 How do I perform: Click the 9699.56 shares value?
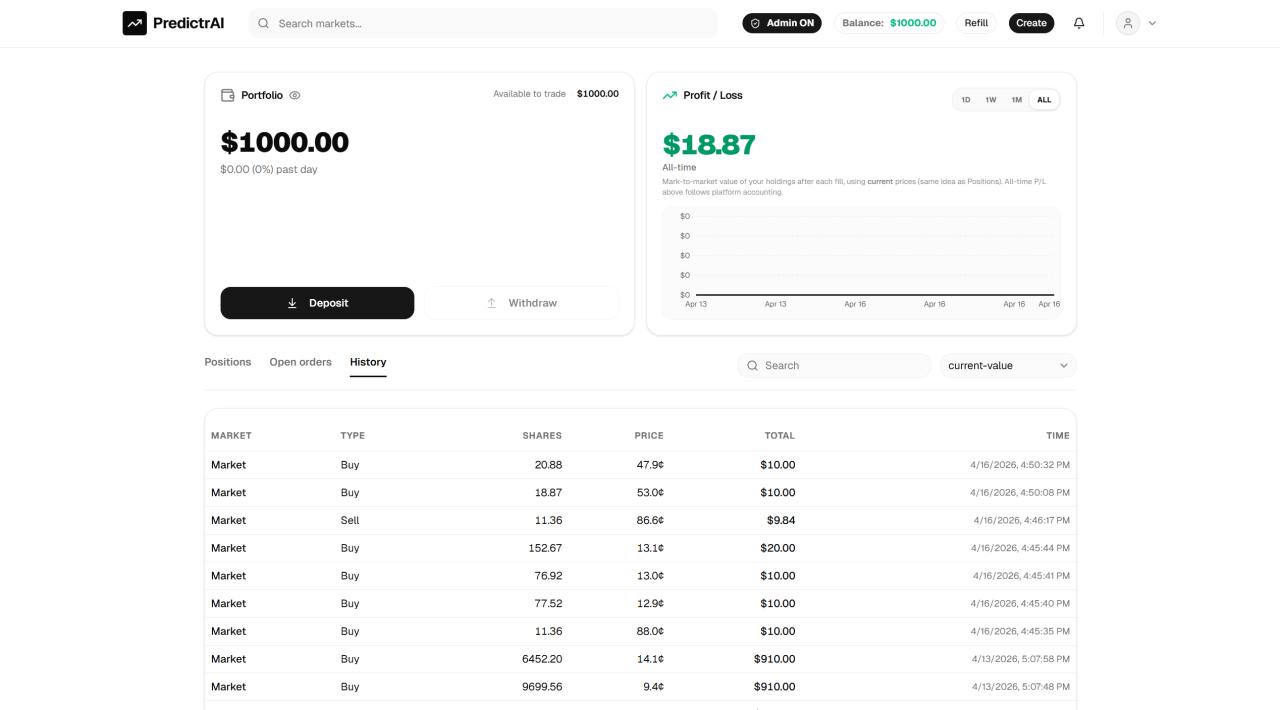click(542, 687)
